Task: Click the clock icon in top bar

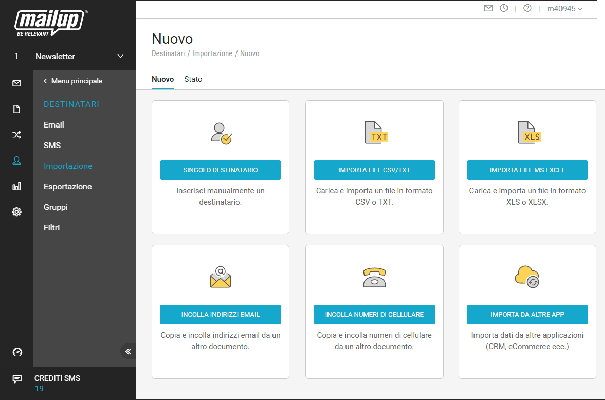Action: click(x=504, y=8)
